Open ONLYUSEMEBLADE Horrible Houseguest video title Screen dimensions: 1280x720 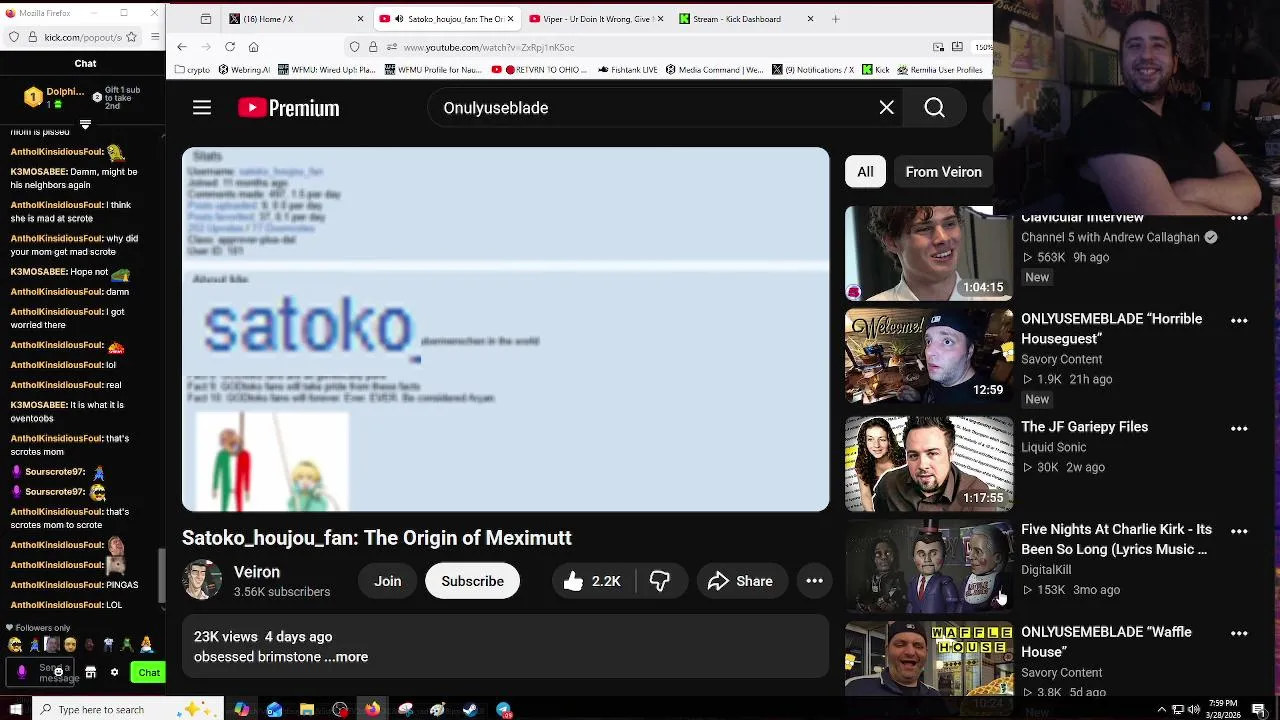1111,329
